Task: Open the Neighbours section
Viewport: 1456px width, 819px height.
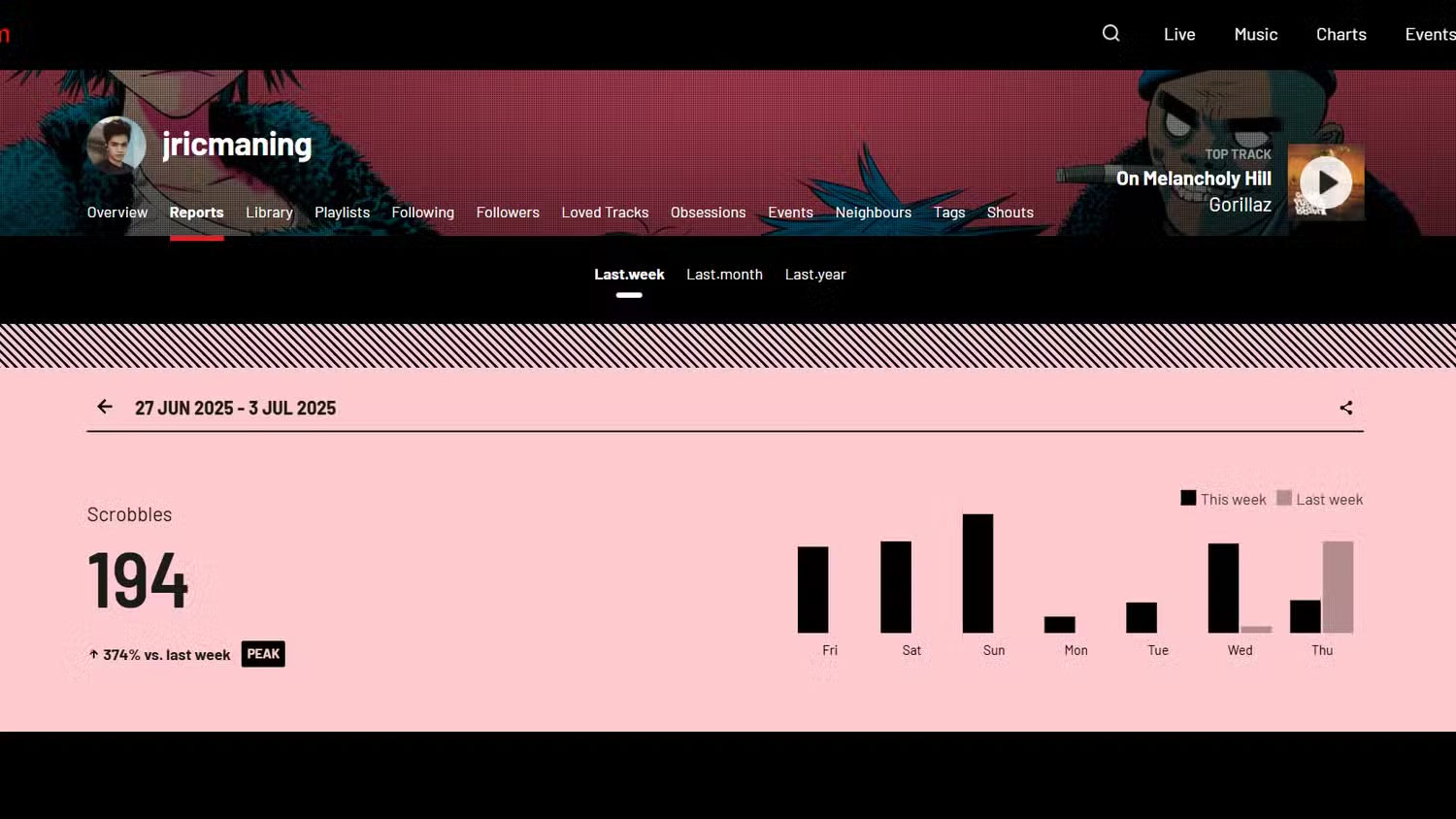Action: coord(873,212)
